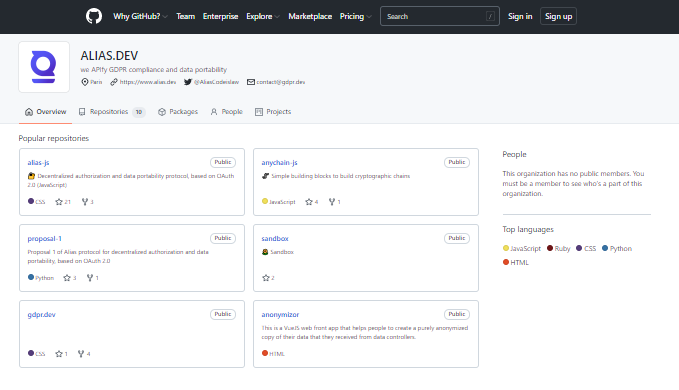679x390 pixels.
Task: Switch to the Projects tab
Action: 273,112
